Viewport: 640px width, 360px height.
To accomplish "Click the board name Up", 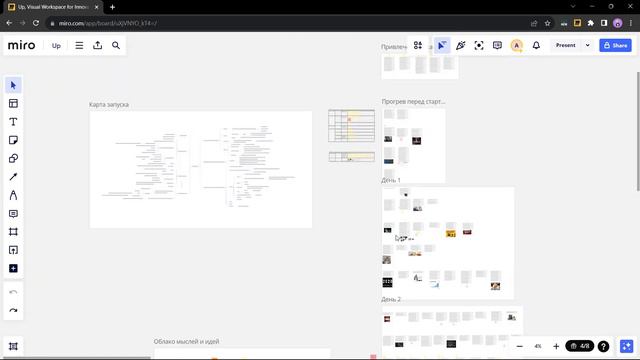I will (56, 46).
